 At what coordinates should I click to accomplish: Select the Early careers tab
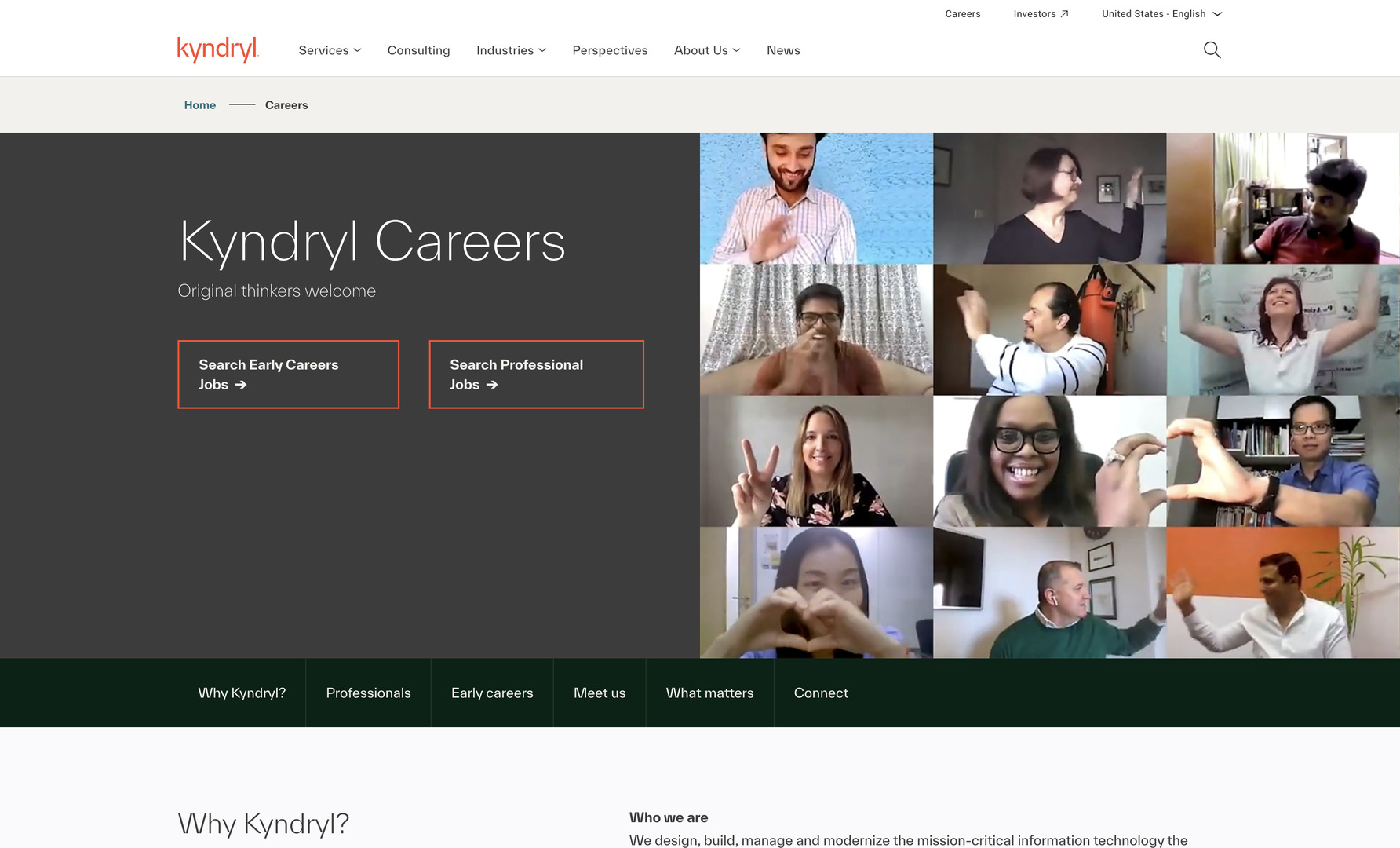492,693
